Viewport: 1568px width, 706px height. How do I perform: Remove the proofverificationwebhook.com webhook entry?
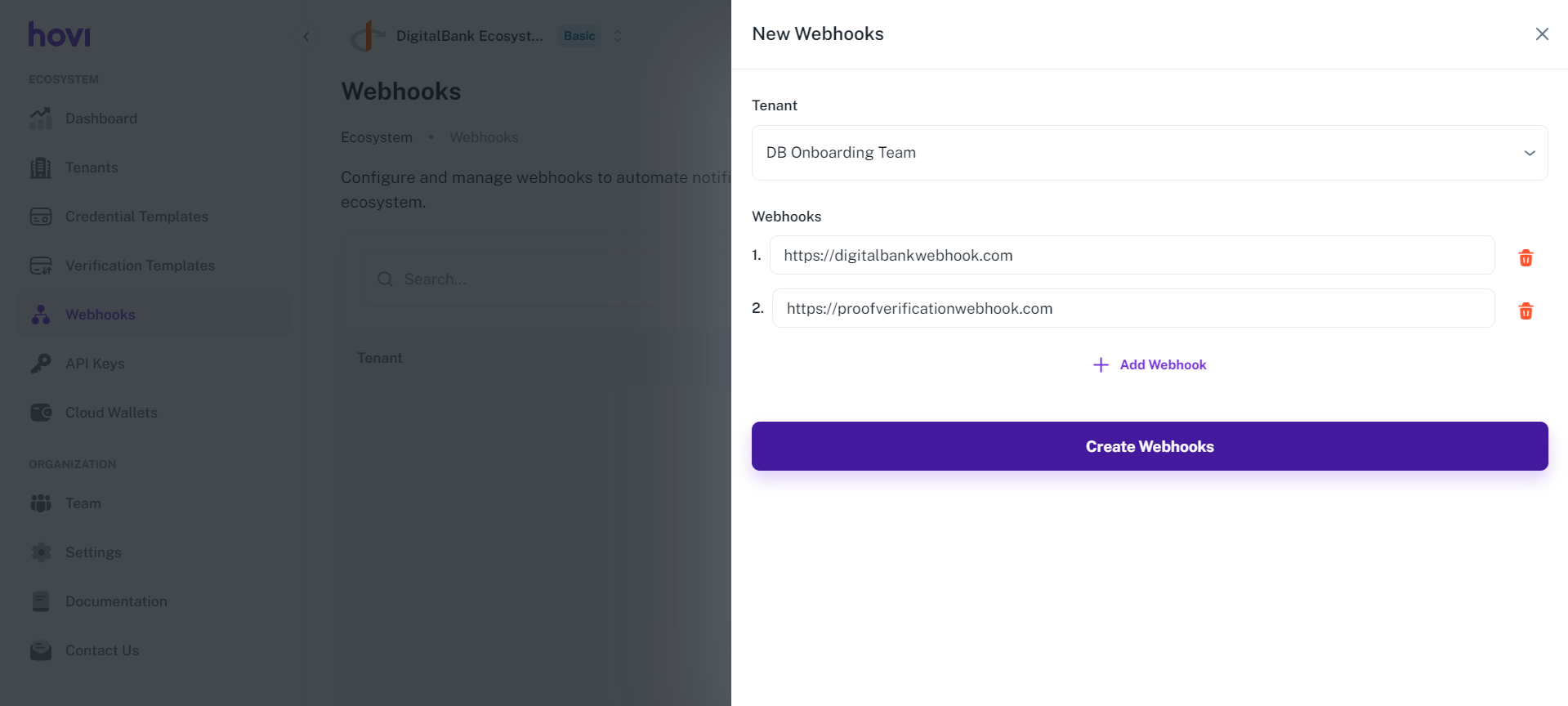pyautogui.click(x=1525, y=311)
